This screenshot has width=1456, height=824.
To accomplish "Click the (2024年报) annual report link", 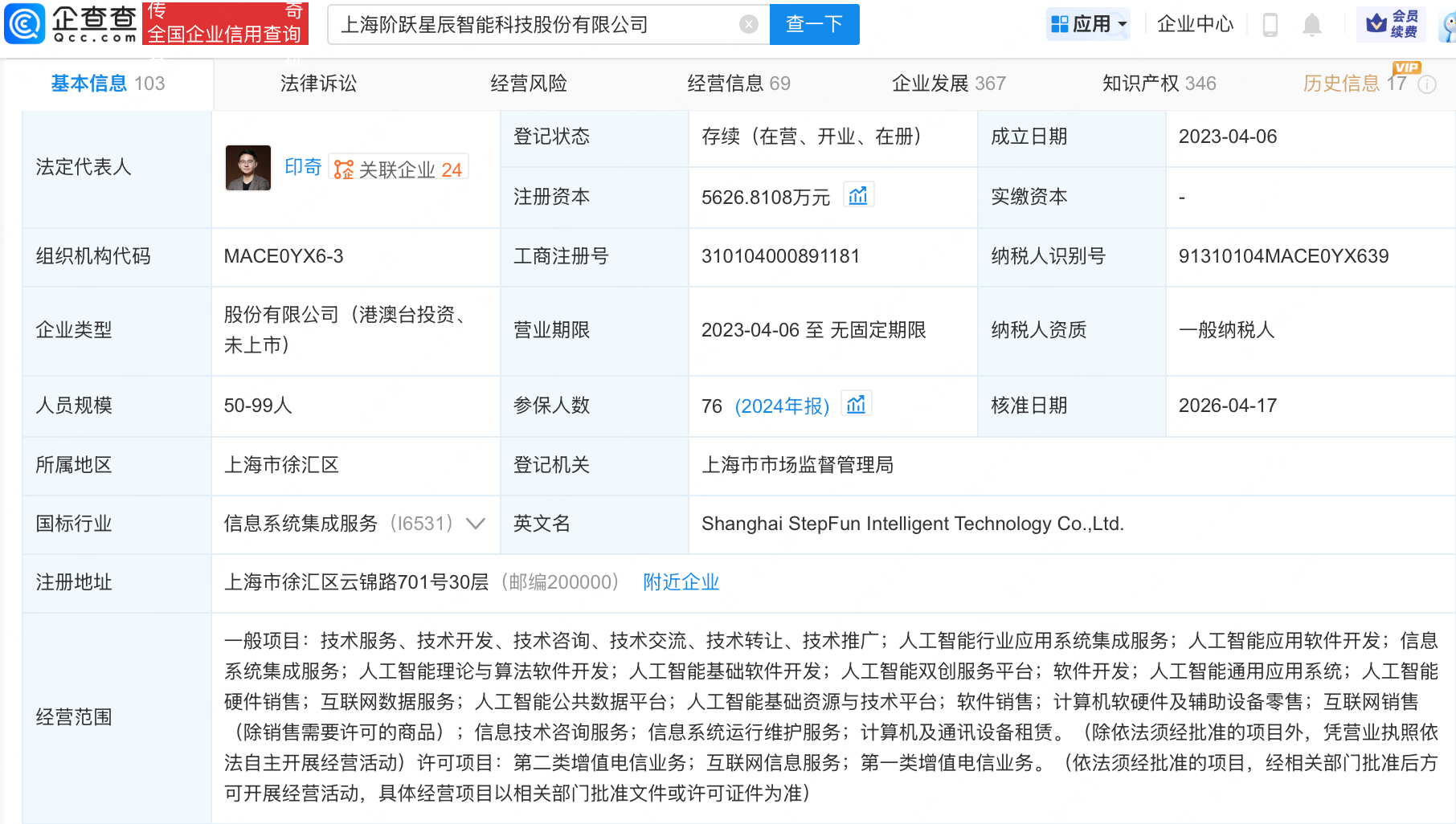I will (x=781, y=406).
